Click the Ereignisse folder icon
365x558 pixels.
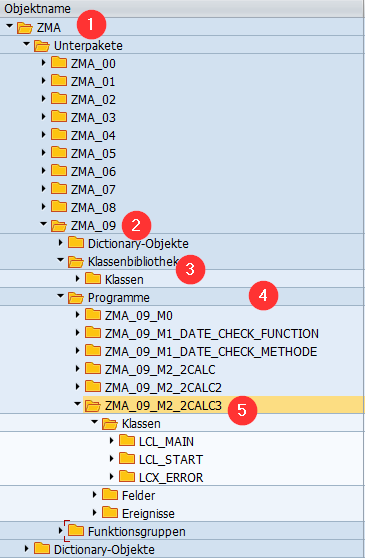pos(110,512)
